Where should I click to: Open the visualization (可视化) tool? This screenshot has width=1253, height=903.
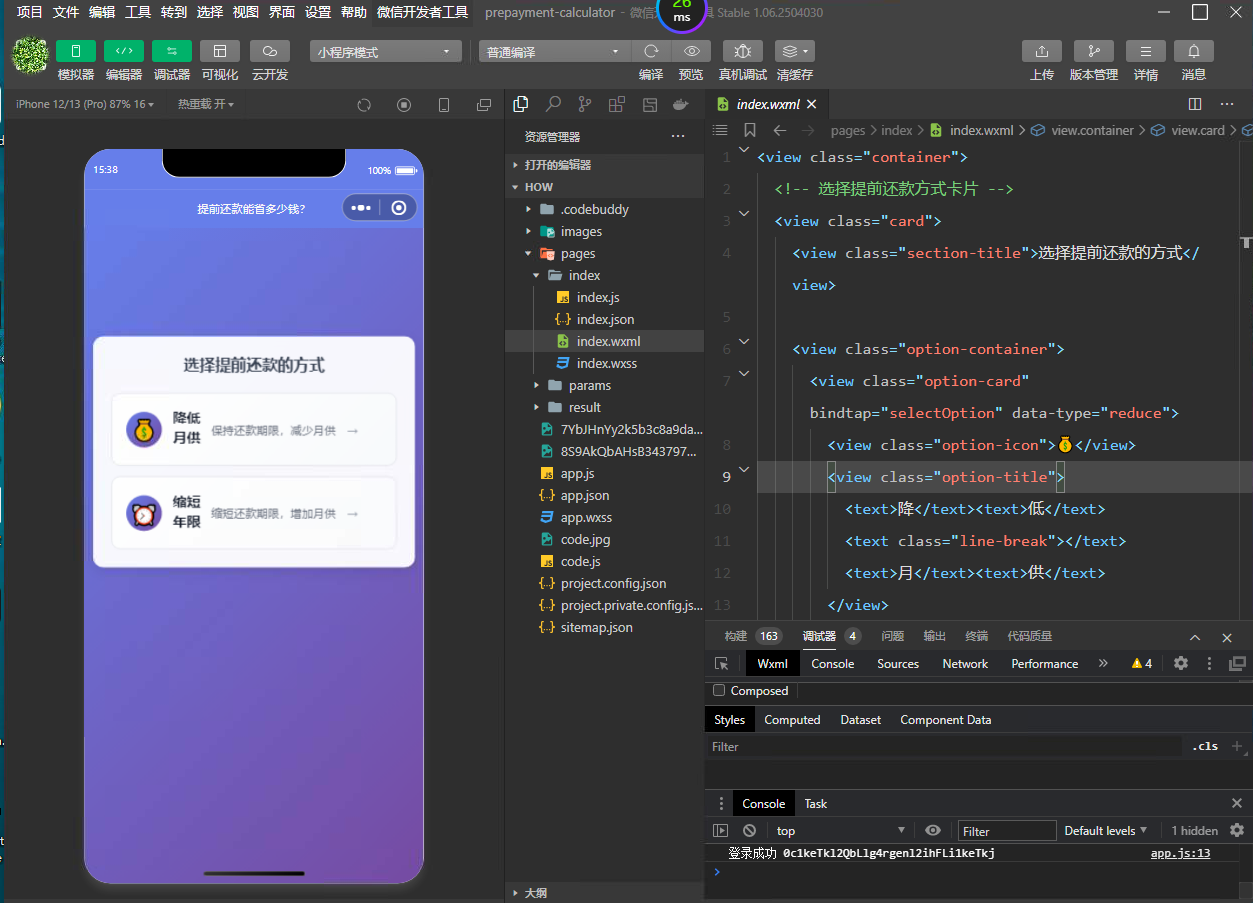220,51
